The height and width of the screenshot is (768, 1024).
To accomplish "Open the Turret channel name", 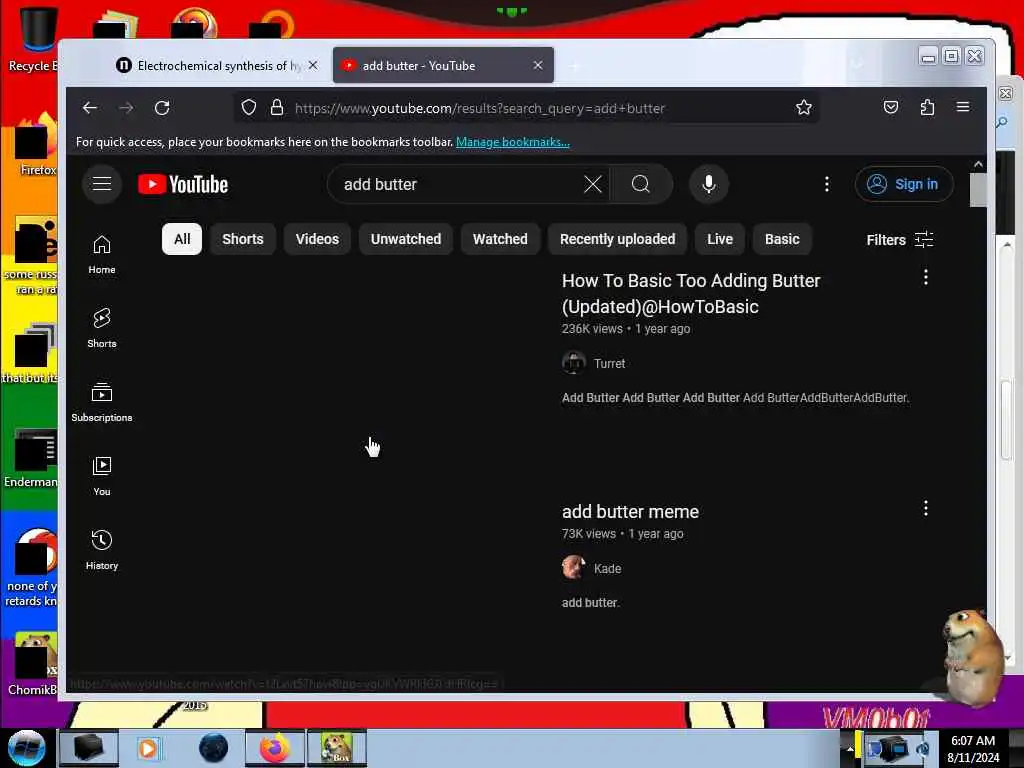I will click(609, 364).
